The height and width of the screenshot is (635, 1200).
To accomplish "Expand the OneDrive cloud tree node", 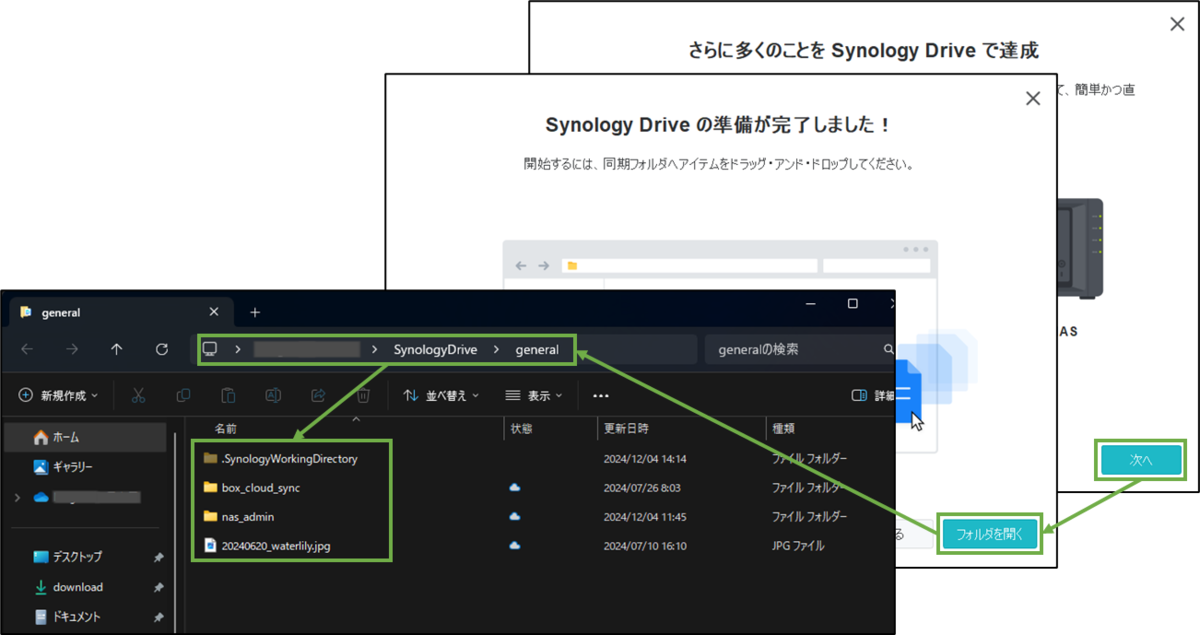I will tap(17, 497).
